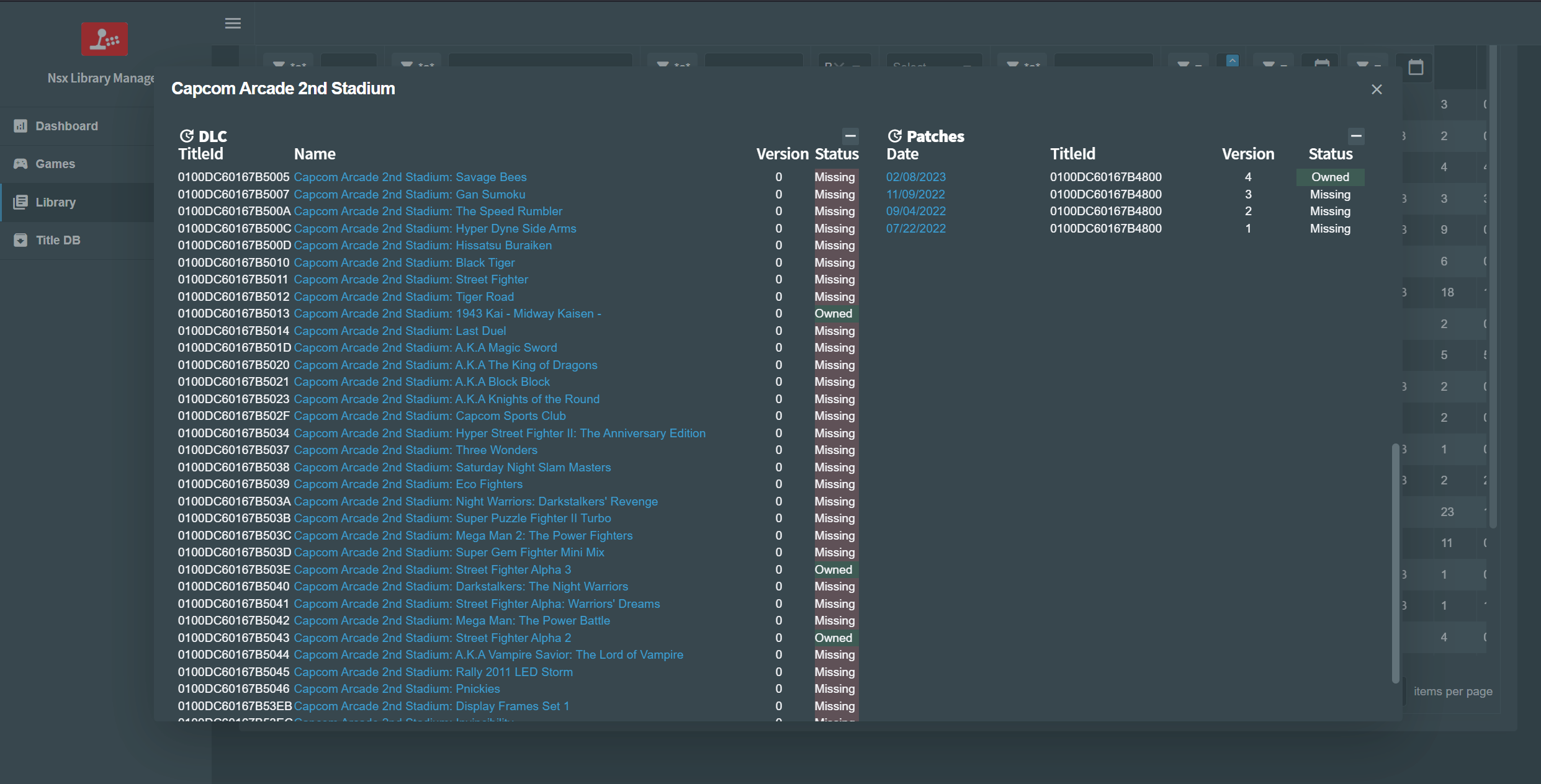Open the Street Fighter Alpha 2 link

[433, 638]
